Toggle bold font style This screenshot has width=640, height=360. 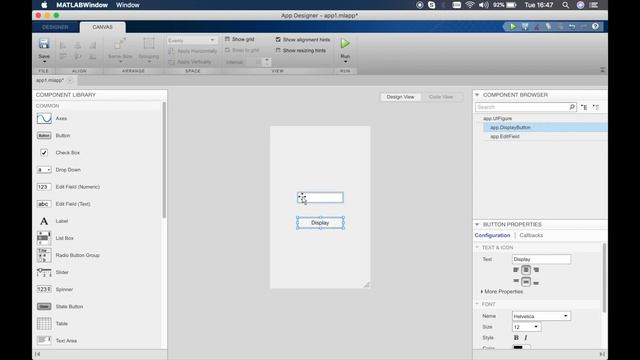click(516, 338)
